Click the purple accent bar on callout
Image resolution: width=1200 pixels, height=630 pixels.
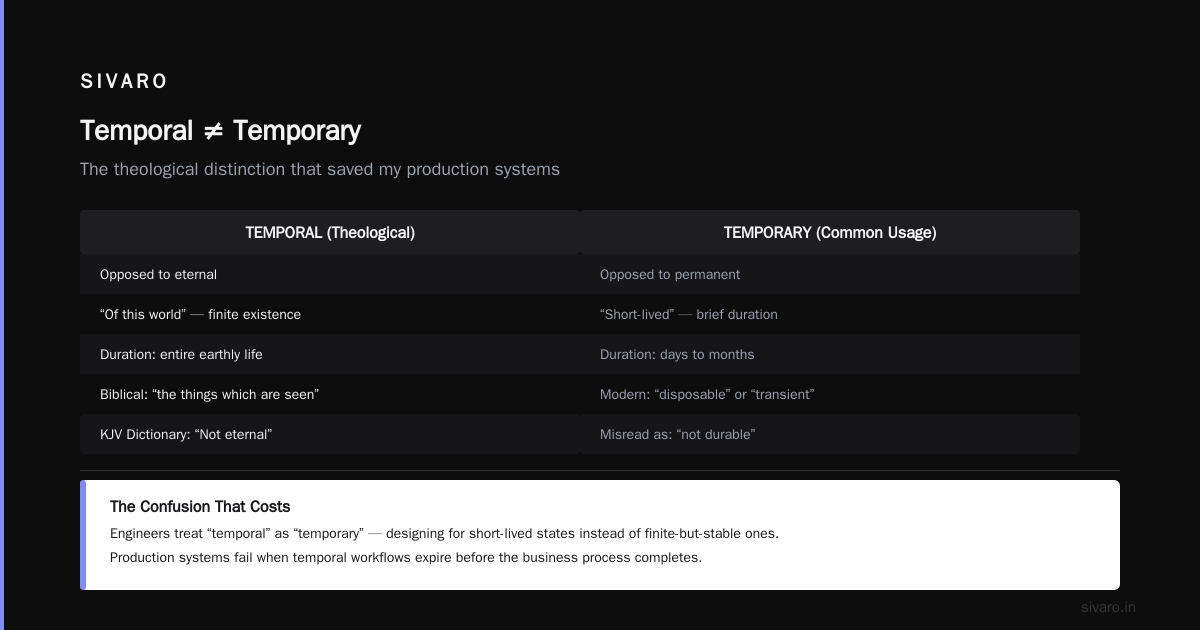pyautogui.click(x=83, y=535)
